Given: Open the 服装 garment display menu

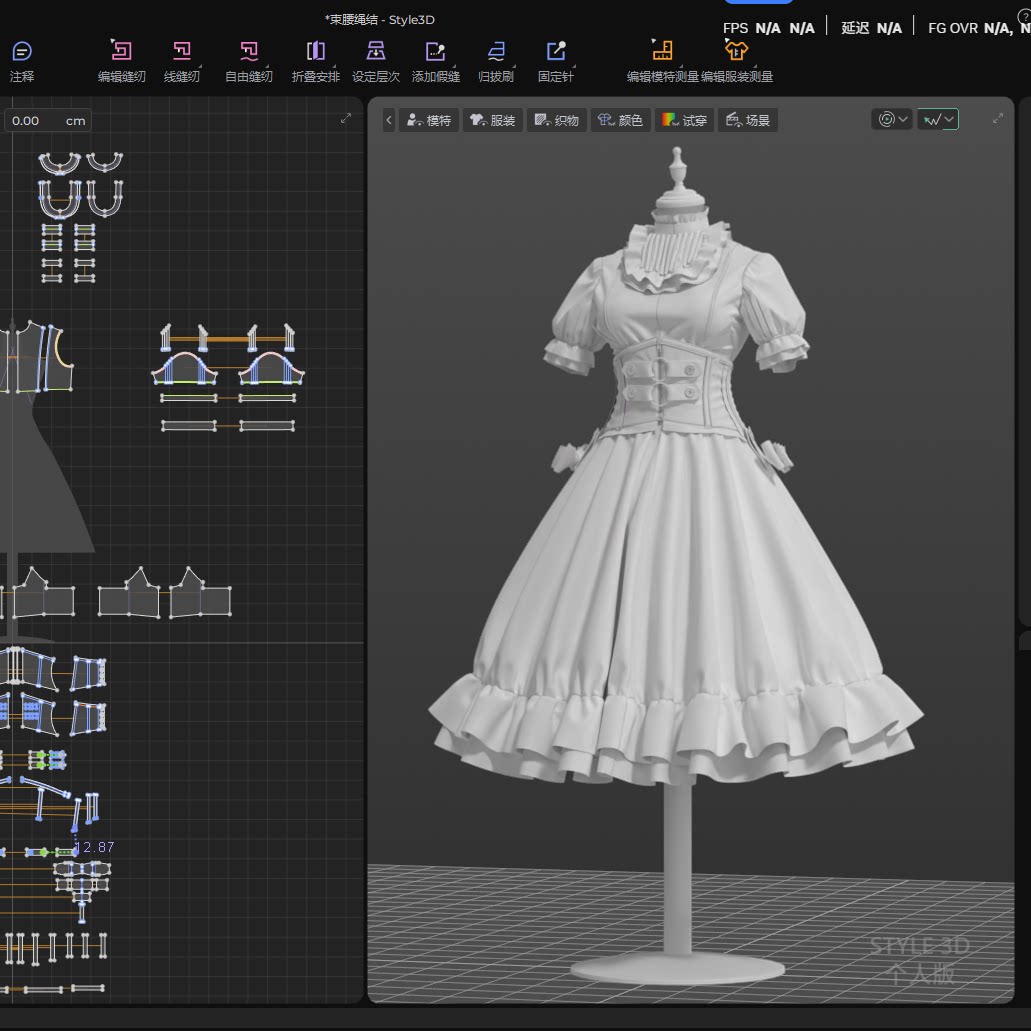Looking at the screenshot, I should pos(492,120).
